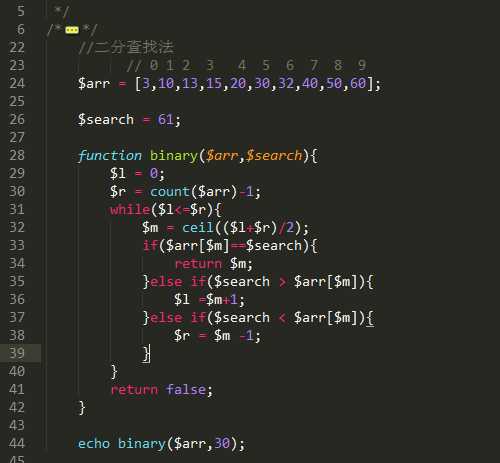Click the 'if' keyword on line 33

pyautogui.click(x=150, y=246)
